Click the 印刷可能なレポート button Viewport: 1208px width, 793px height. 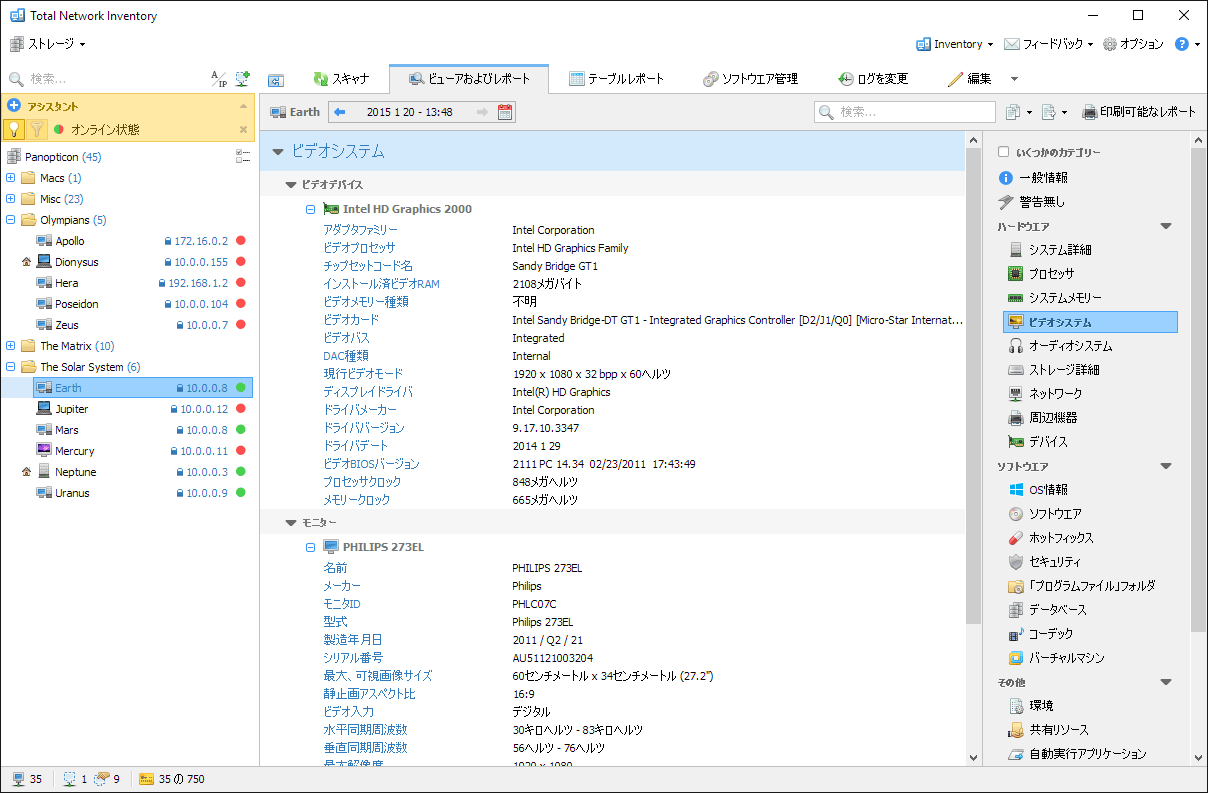point(1139,112)
